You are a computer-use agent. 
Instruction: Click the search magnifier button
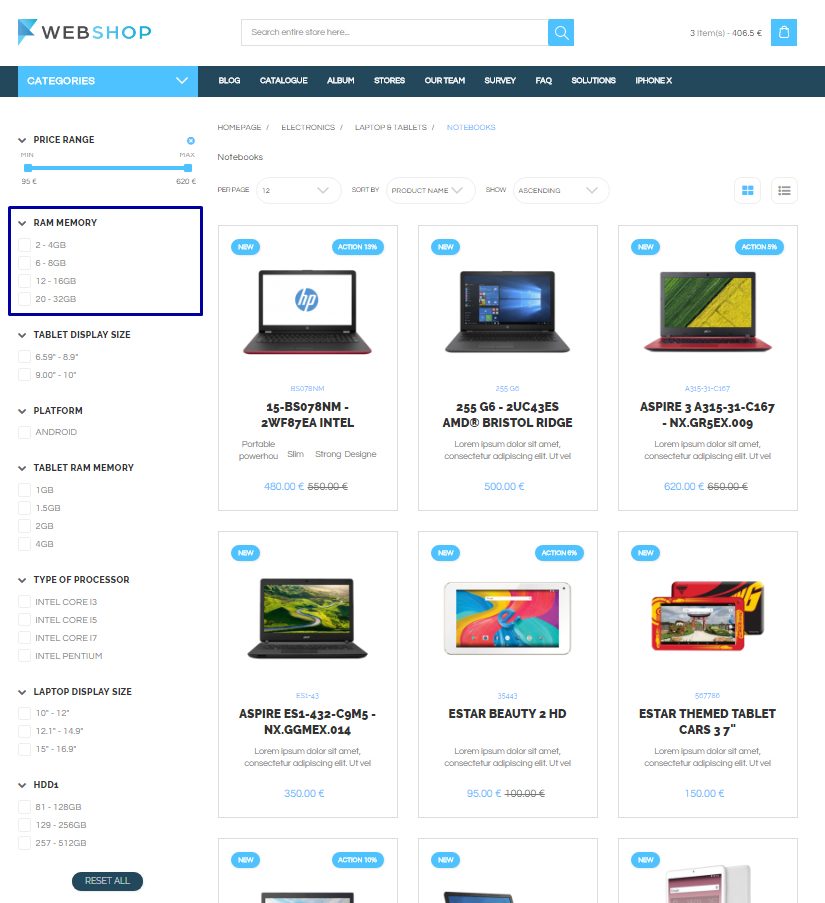pyautogui.click(x=561, y=33)
